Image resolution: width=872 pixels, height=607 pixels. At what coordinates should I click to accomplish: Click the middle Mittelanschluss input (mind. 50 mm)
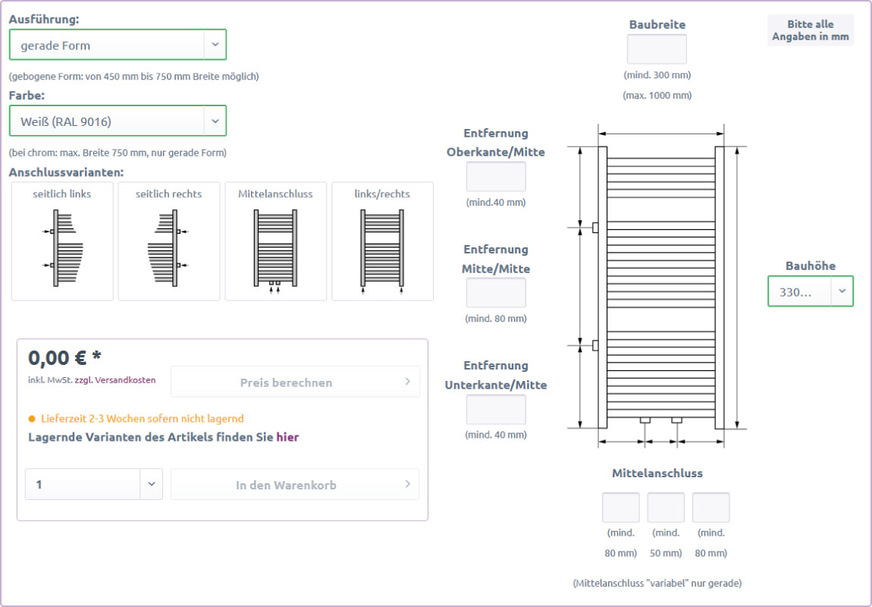[665, 507]
